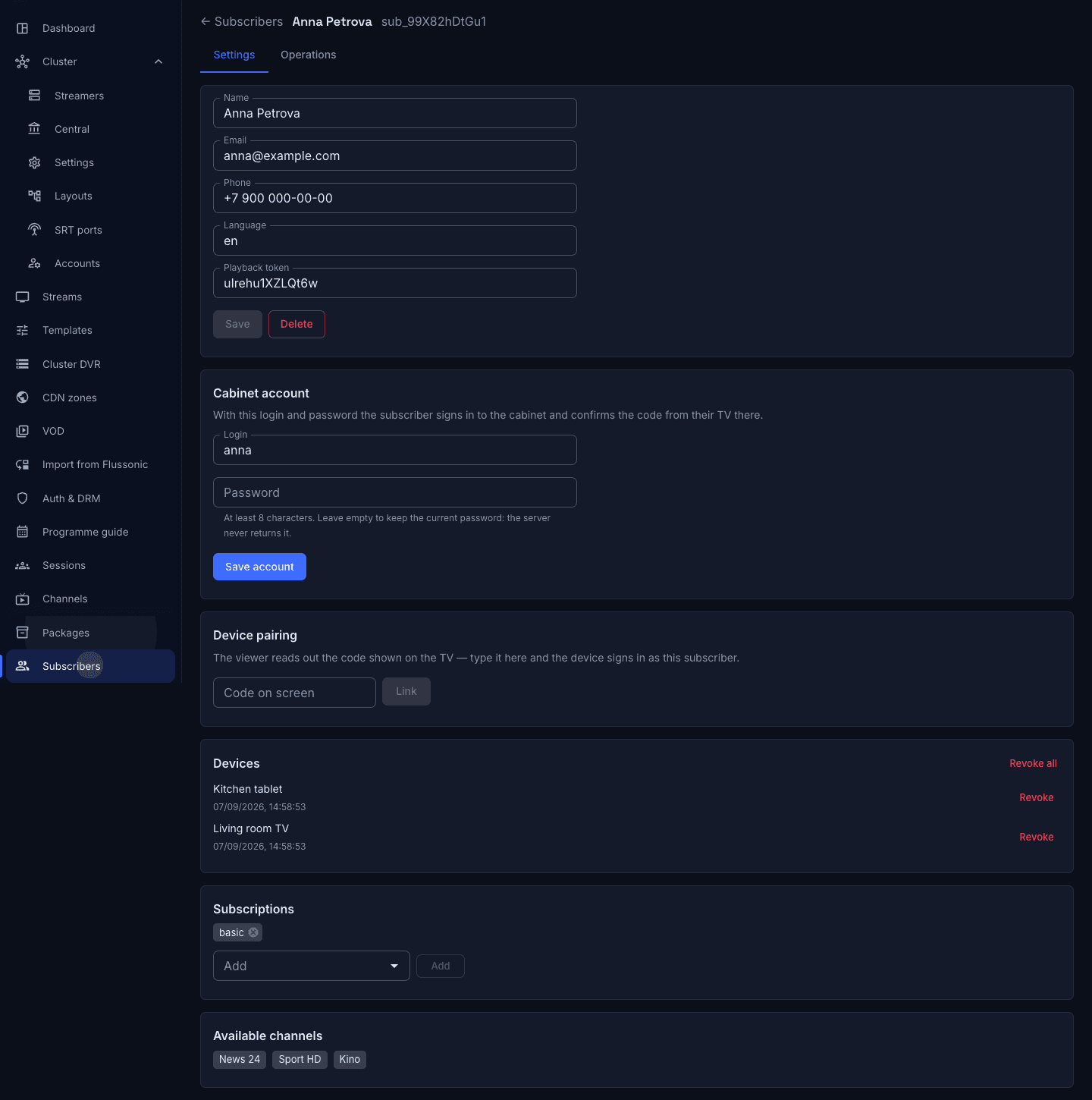Switch to the Operations tab
Image resolution: width=1092 pixels, height=1100 pixels.
click(x=309, y=55)
